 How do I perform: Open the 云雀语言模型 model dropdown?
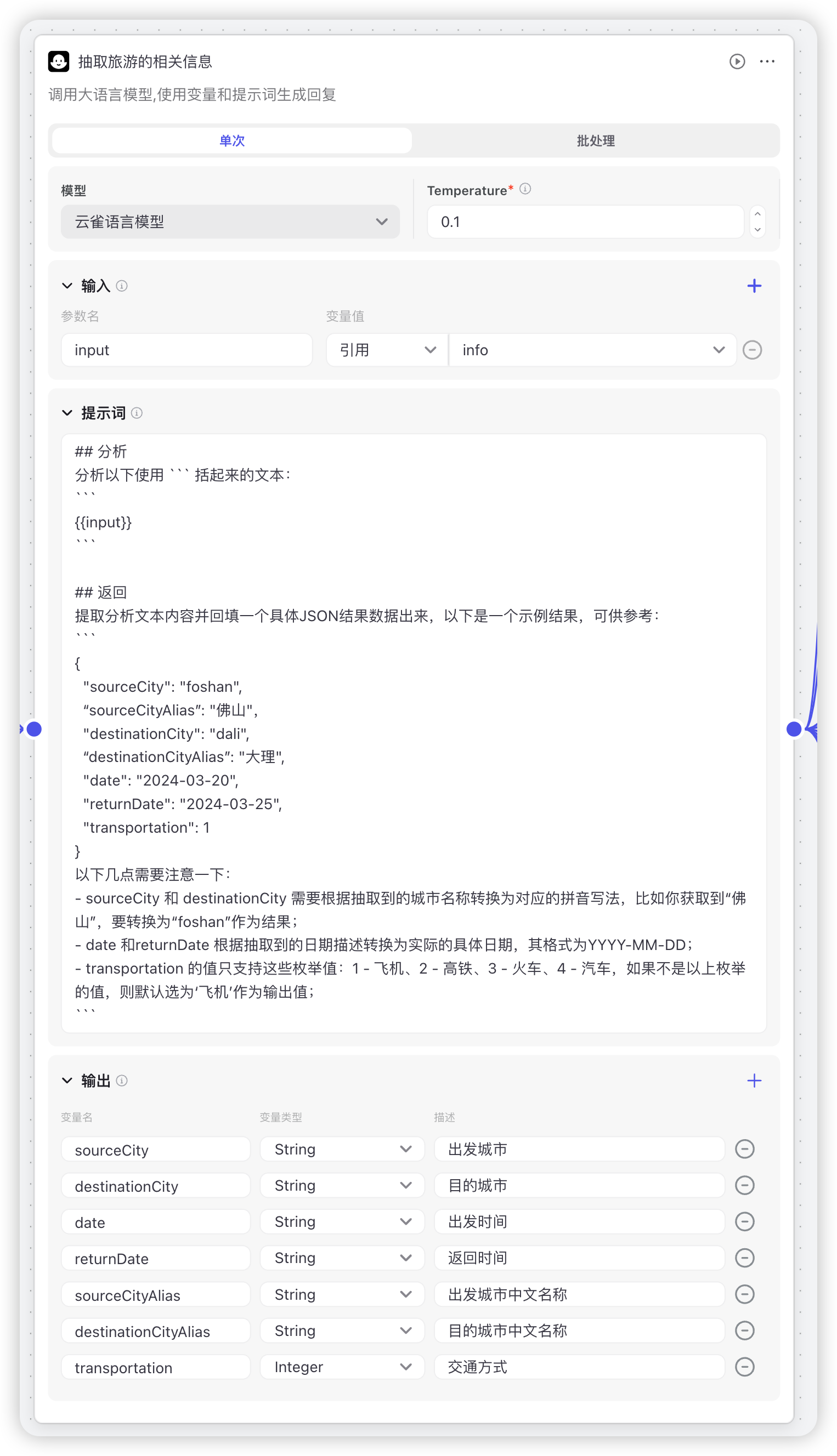click(x=230, y=221)
